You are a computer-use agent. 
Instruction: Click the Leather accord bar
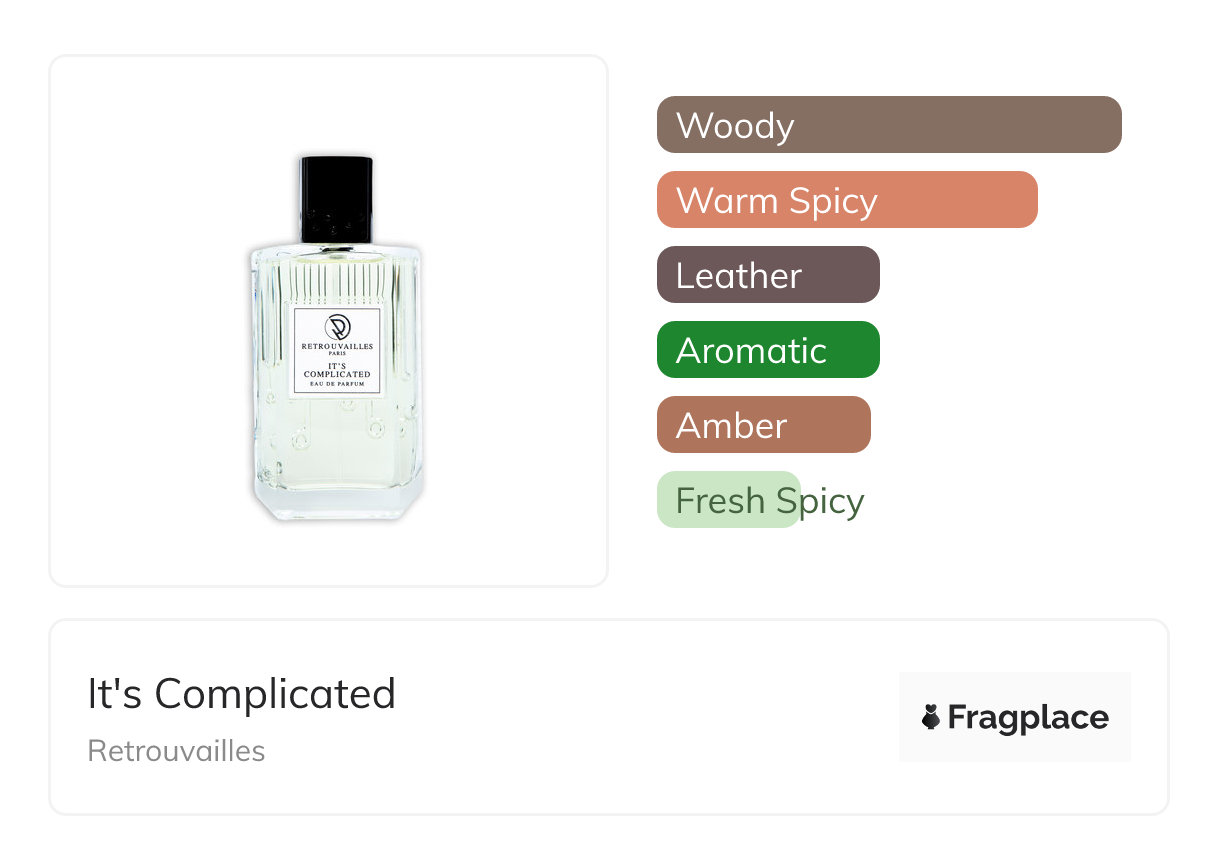[x=768, y=275]
